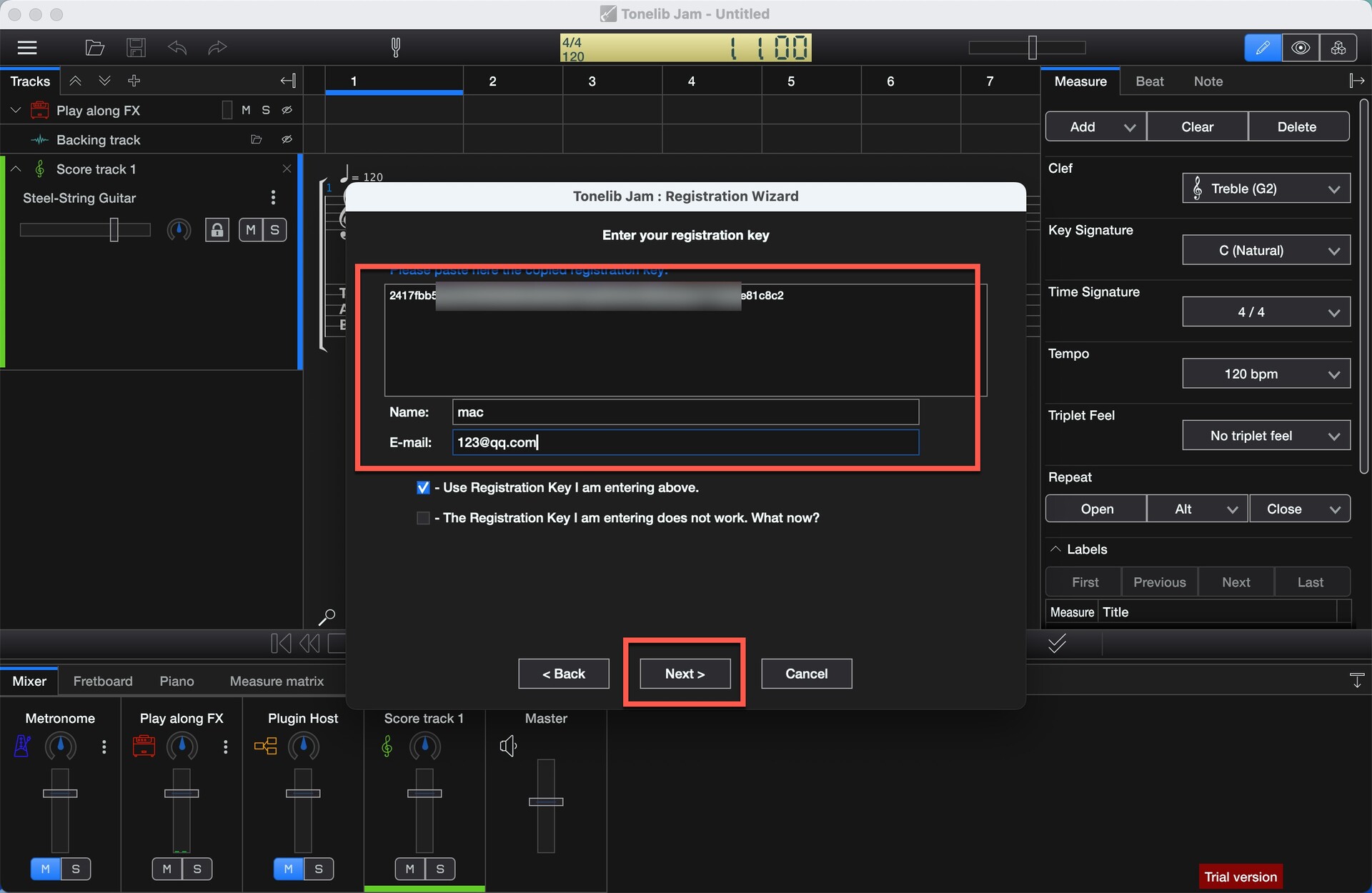Viewport: 1372px width, 893px height.
Task: Switch to the Beat tab
Action: [1149, 81]
